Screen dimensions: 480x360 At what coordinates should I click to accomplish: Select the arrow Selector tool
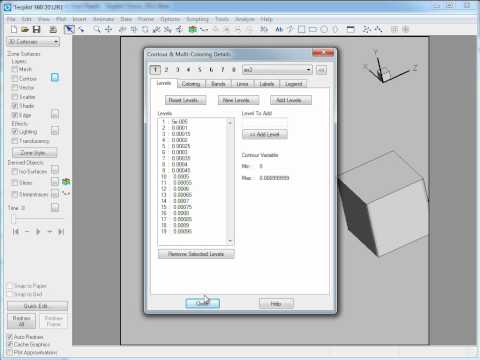click(x=69, y=29)
